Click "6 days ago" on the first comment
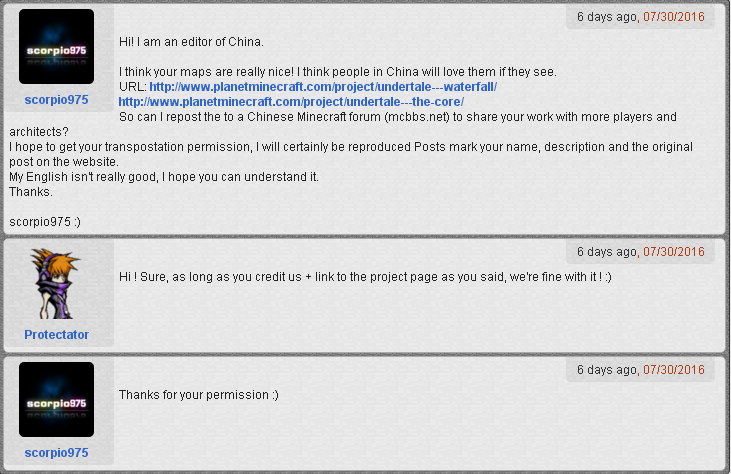The width and height of the screenshot is (731, 474). click(x=607, y=17)
